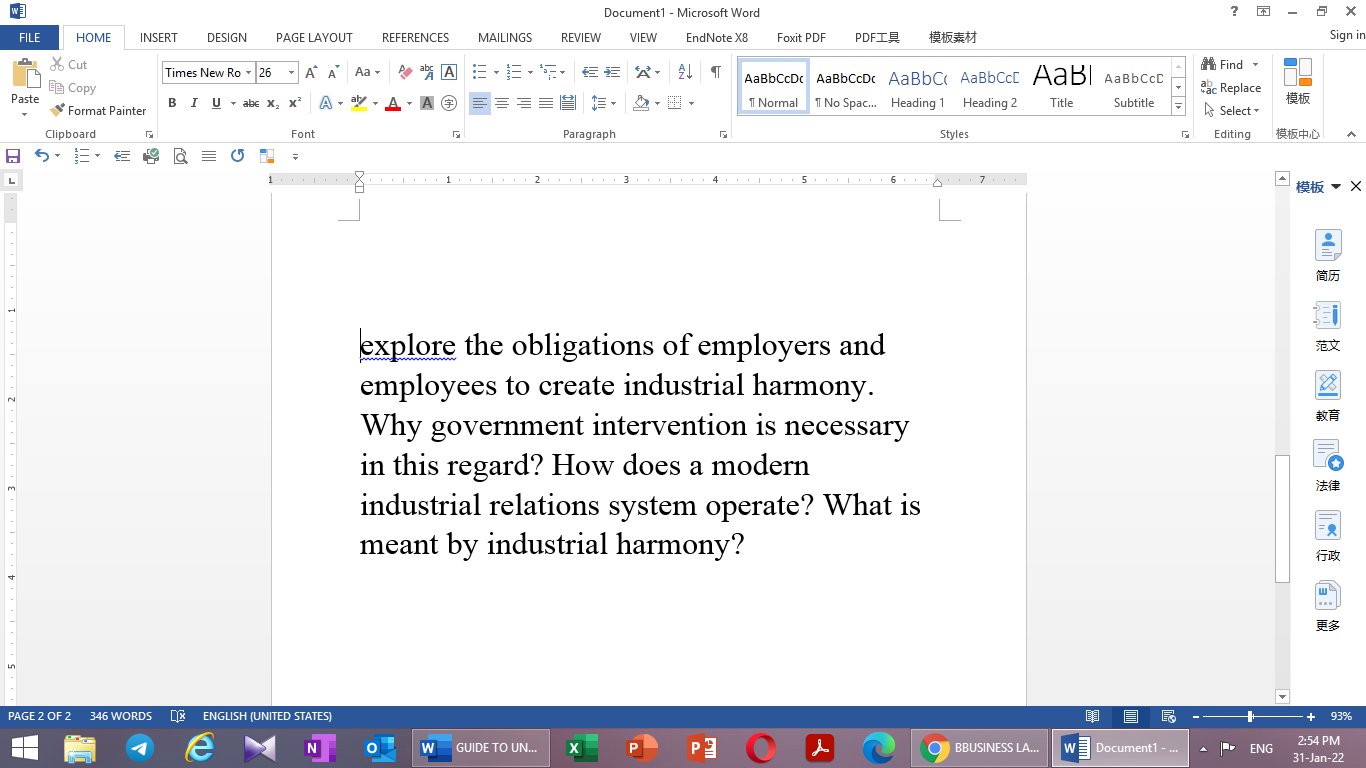Toggle bold formatting
Viewport: 1366px width, 768px height.
coord(172,103)
